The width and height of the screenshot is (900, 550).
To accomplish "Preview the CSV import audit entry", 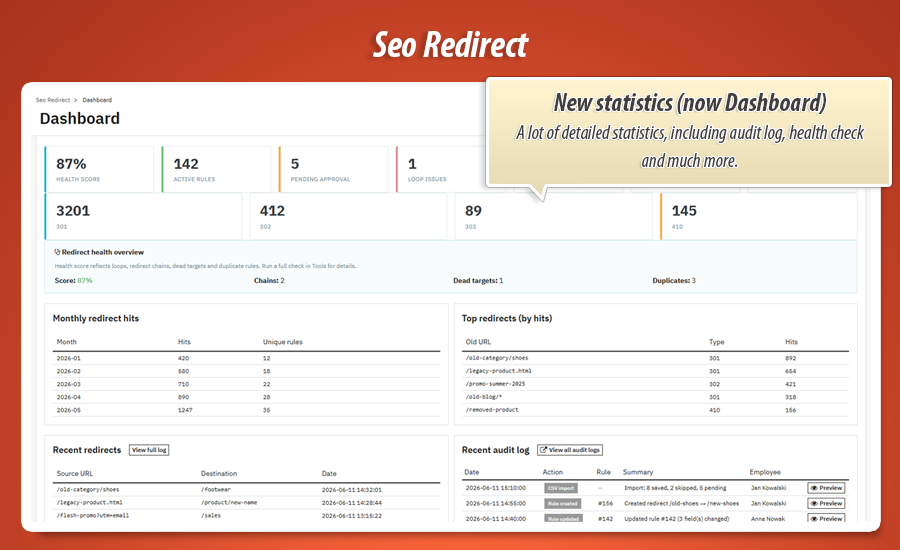I will point(827,488).
